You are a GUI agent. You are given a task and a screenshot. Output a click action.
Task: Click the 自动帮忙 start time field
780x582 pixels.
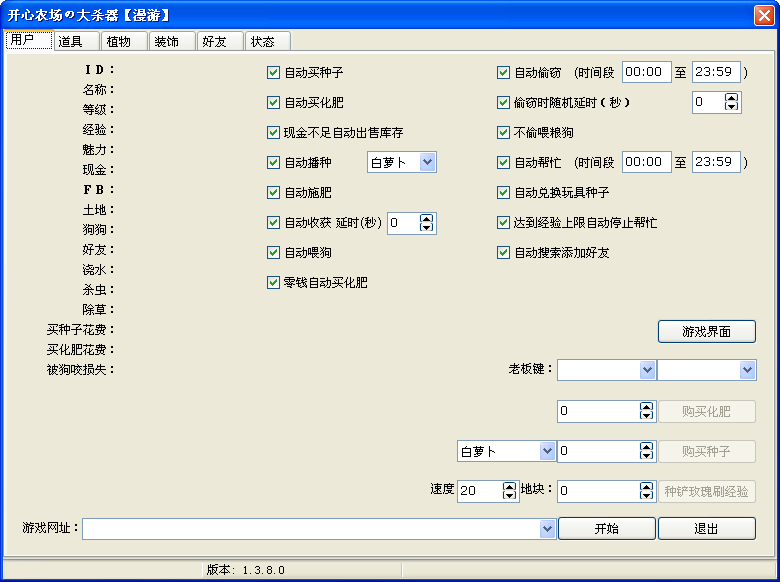(647, 162)
